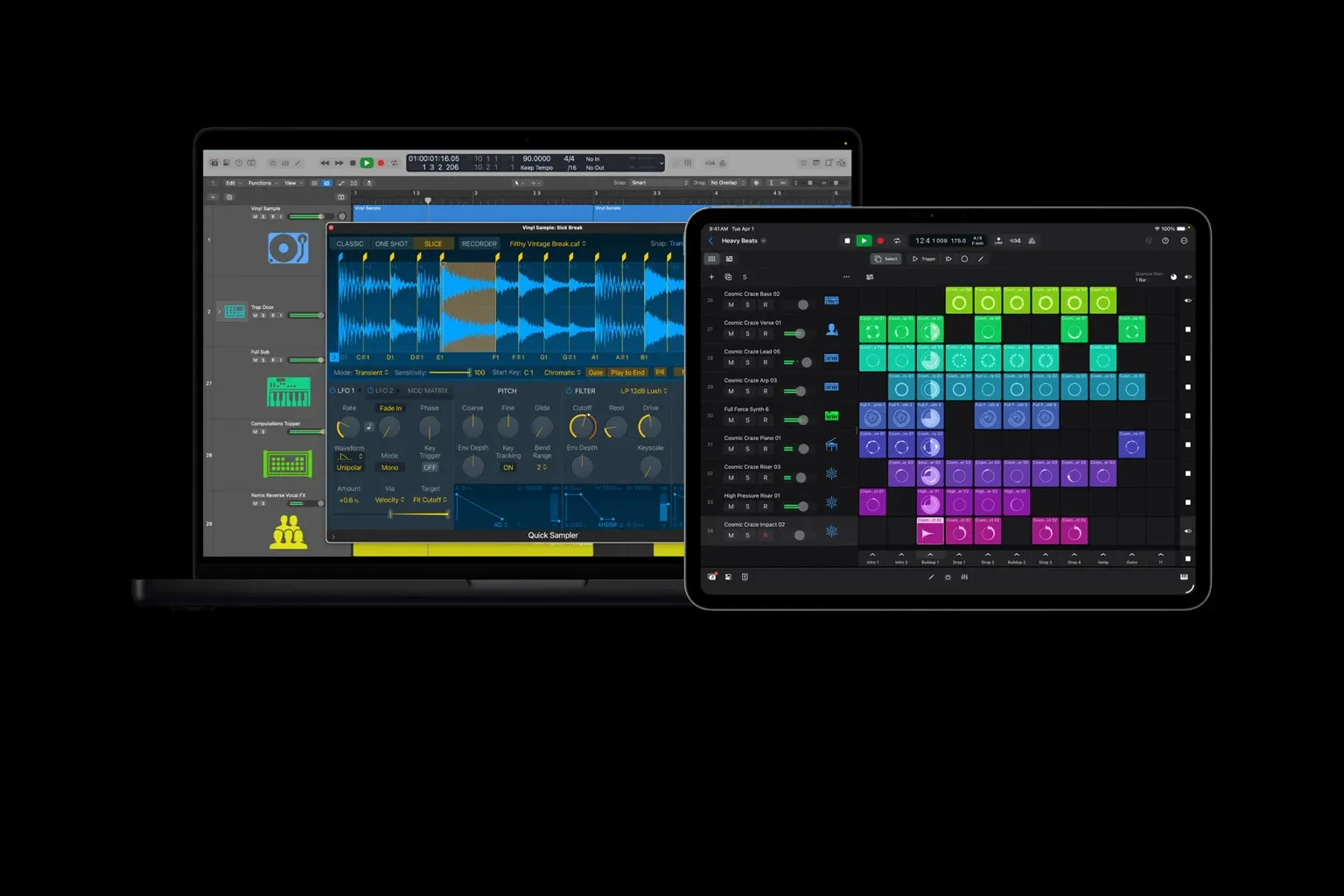1344x896 pixels.
Task: Select the SLICE tab in Quick Sampler
Action: pos(433,244)
